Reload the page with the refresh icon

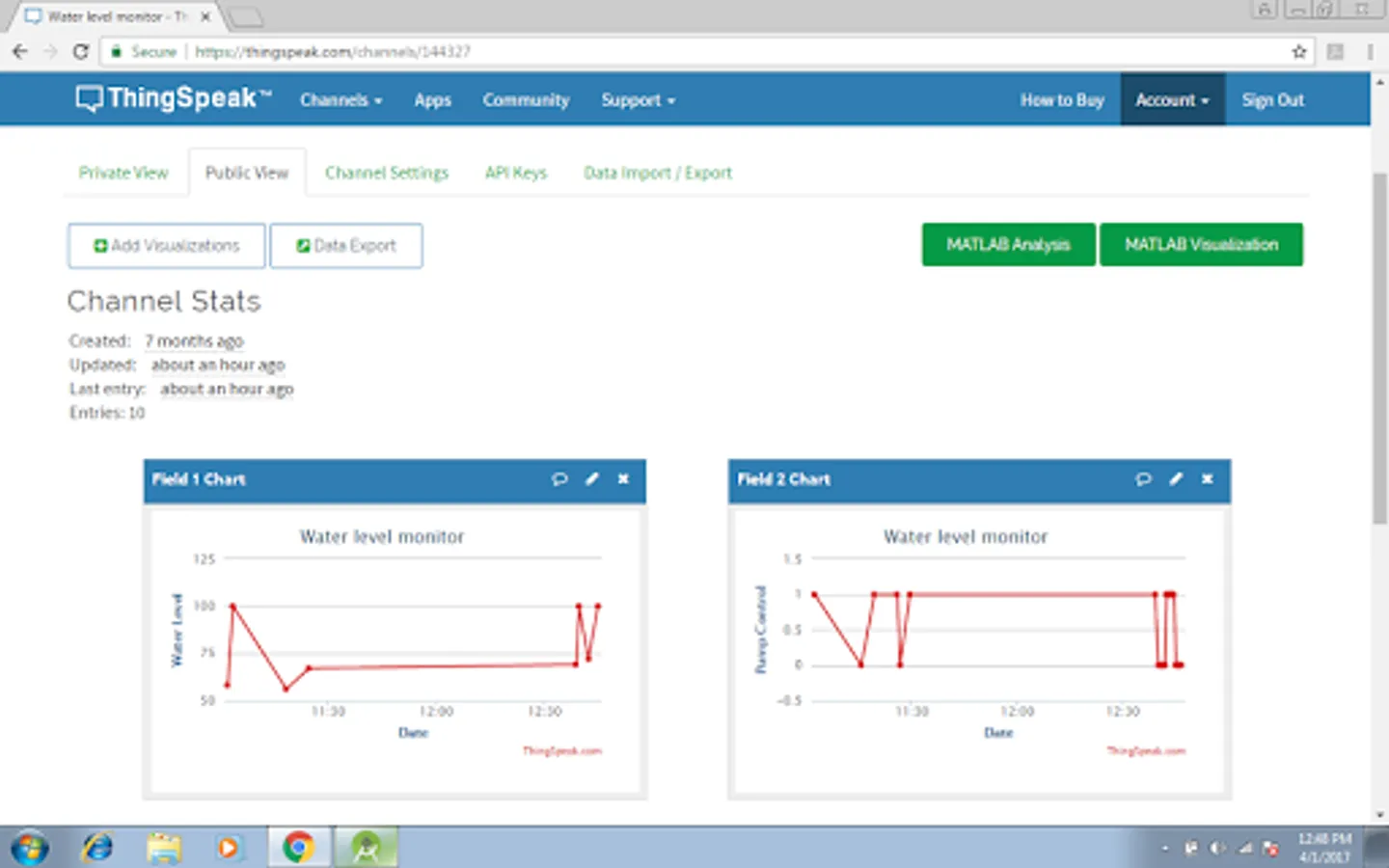click(81, 51)
